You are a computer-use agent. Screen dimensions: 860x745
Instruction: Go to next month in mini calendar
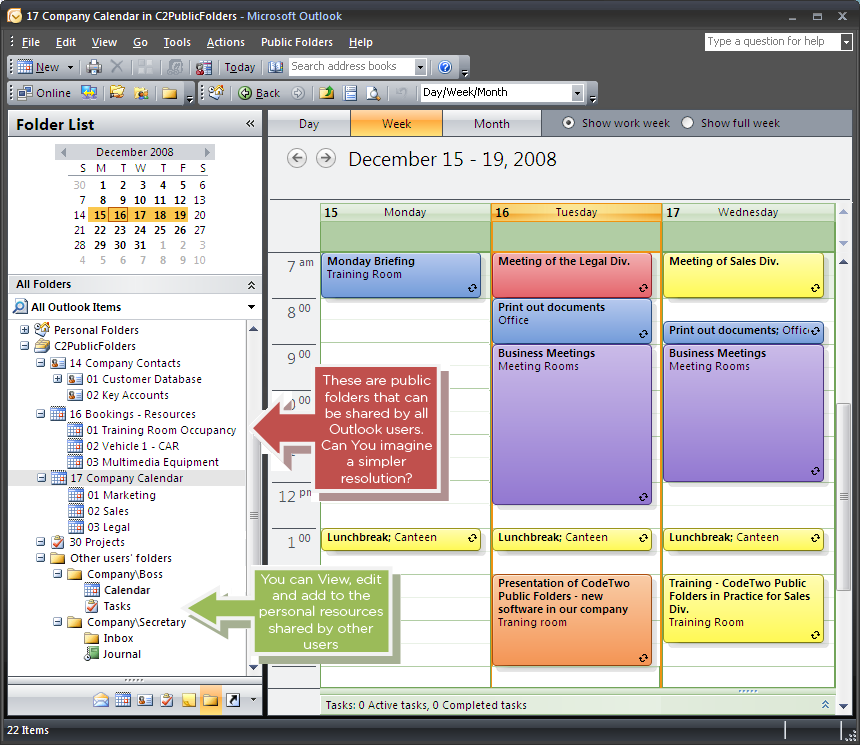pyautogui.click(x=207, y=152)
